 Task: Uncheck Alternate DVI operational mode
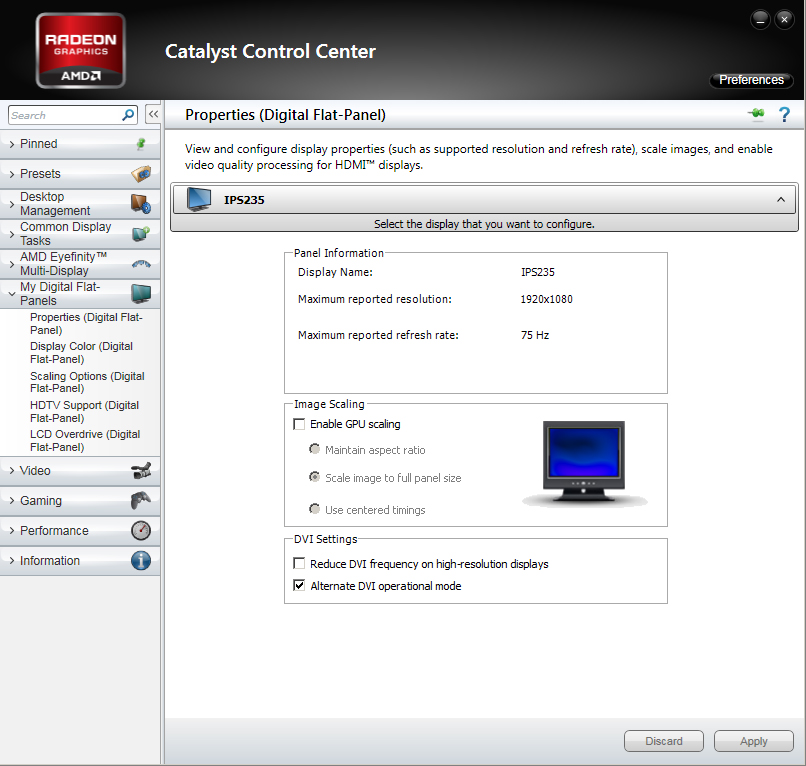click(x=299, y=586)
